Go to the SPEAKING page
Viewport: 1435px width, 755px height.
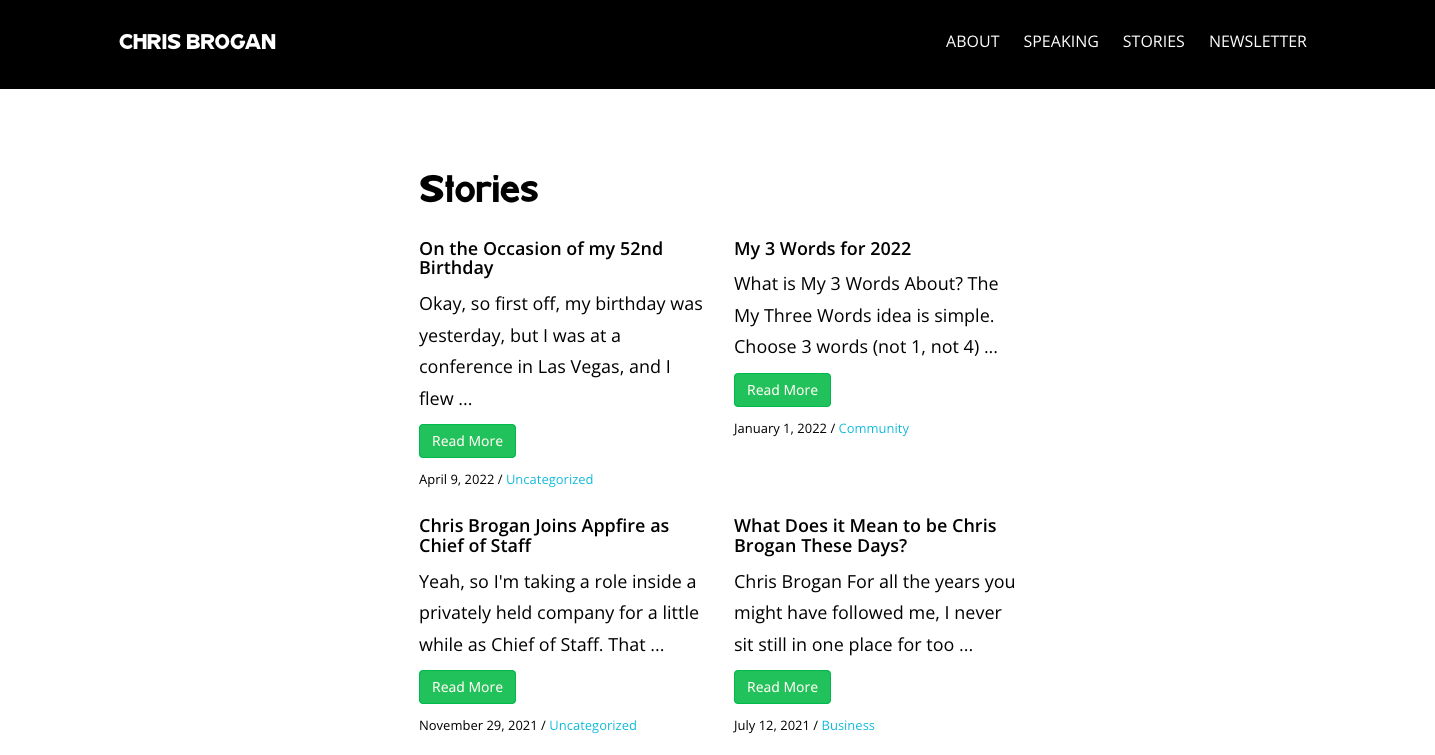tap(1061, 41)
